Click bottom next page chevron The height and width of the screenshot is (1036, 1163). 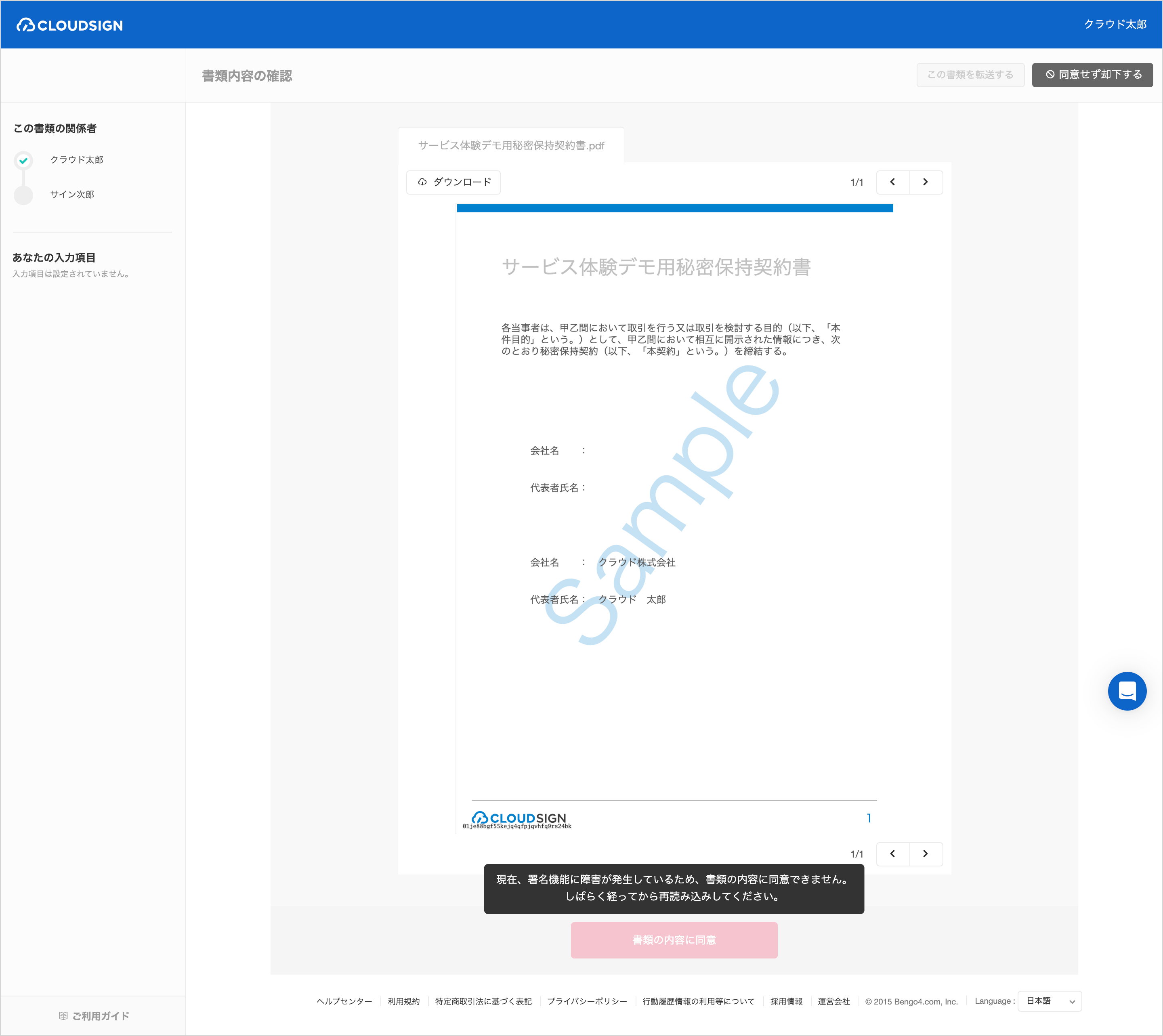click(x=926, y=854)
